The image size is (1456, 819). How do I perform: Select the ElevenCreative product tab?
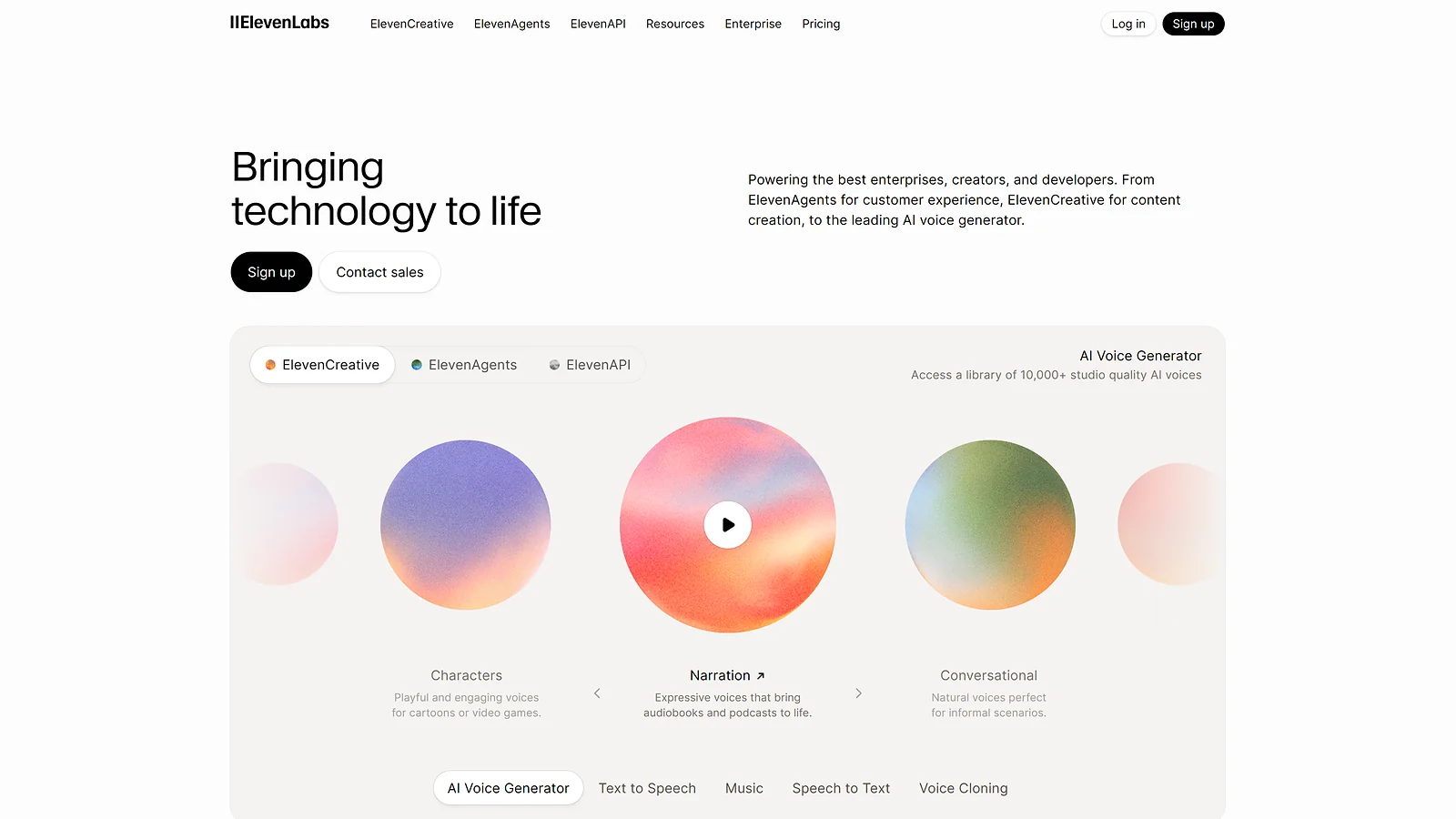(x=322, y=365)
